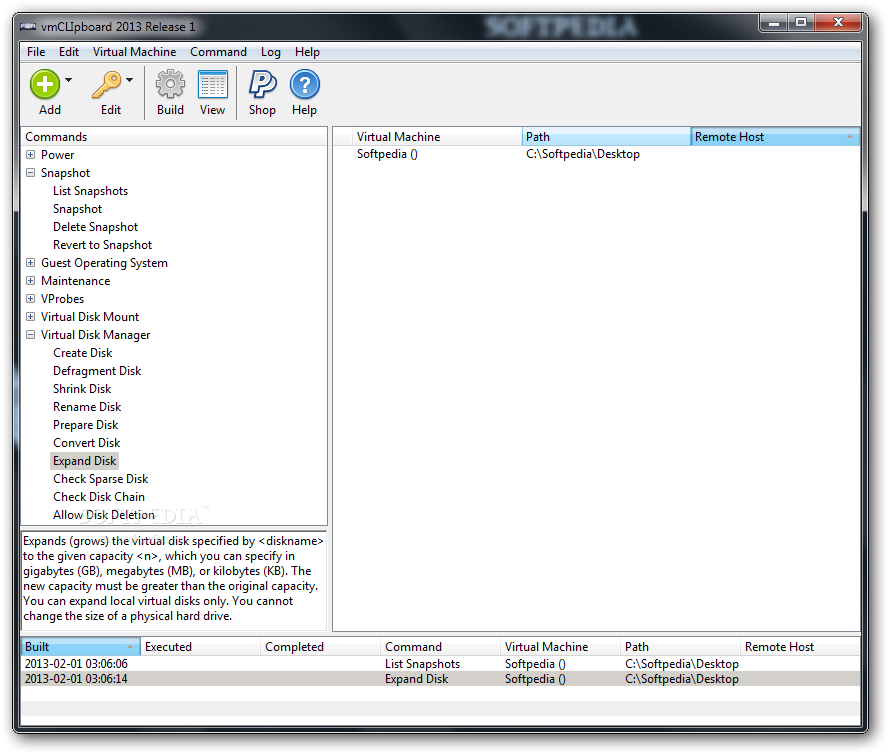Click the blue Help question icon
The width and height of the screenshot is (889, 754).
point(304,84)
